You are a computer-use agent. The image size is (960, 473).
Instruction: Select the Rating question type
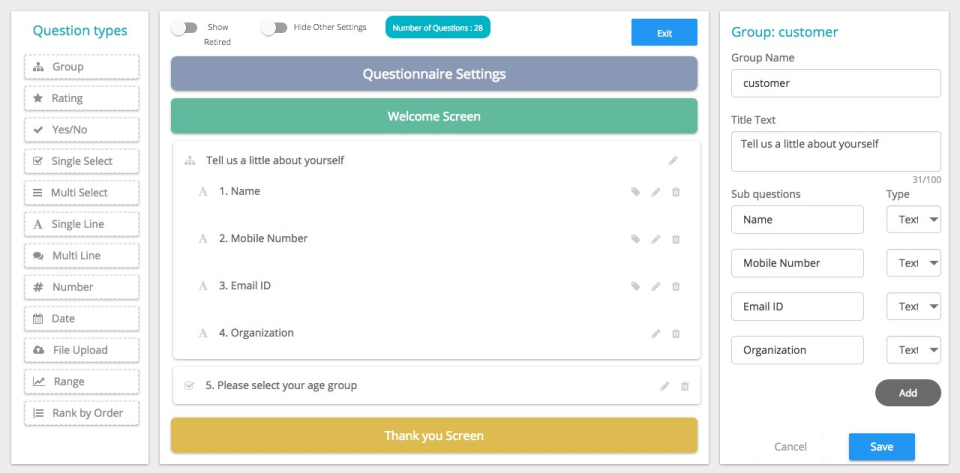82,99
